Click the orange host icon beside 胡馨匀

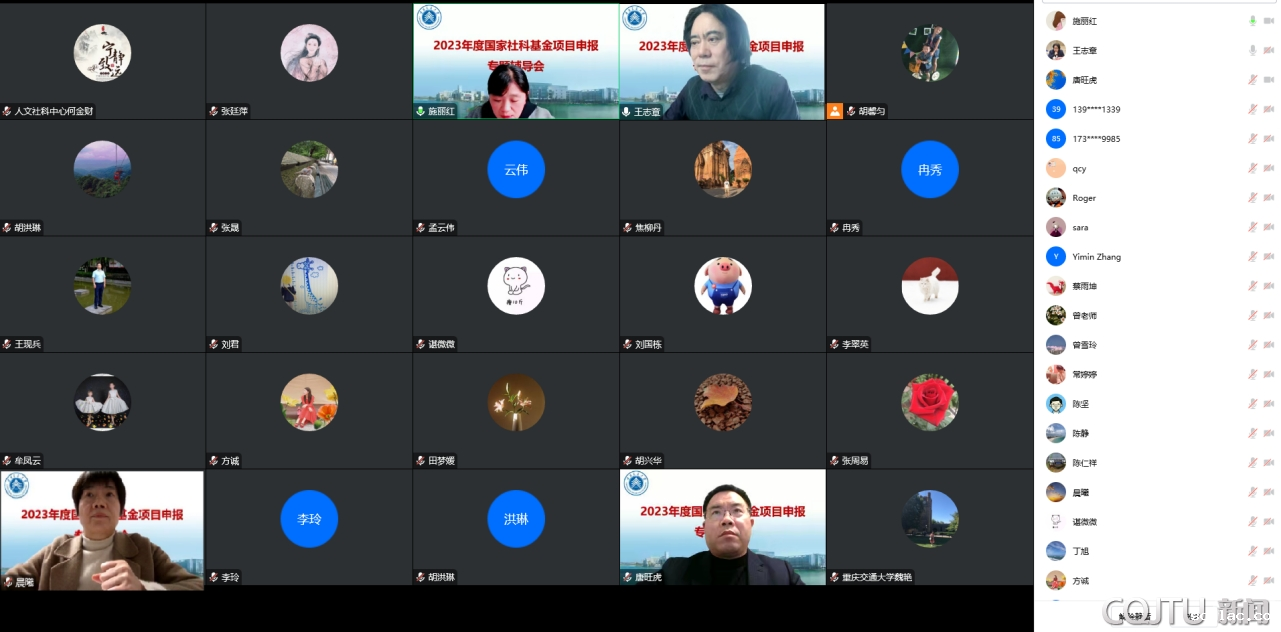(835, 111)
